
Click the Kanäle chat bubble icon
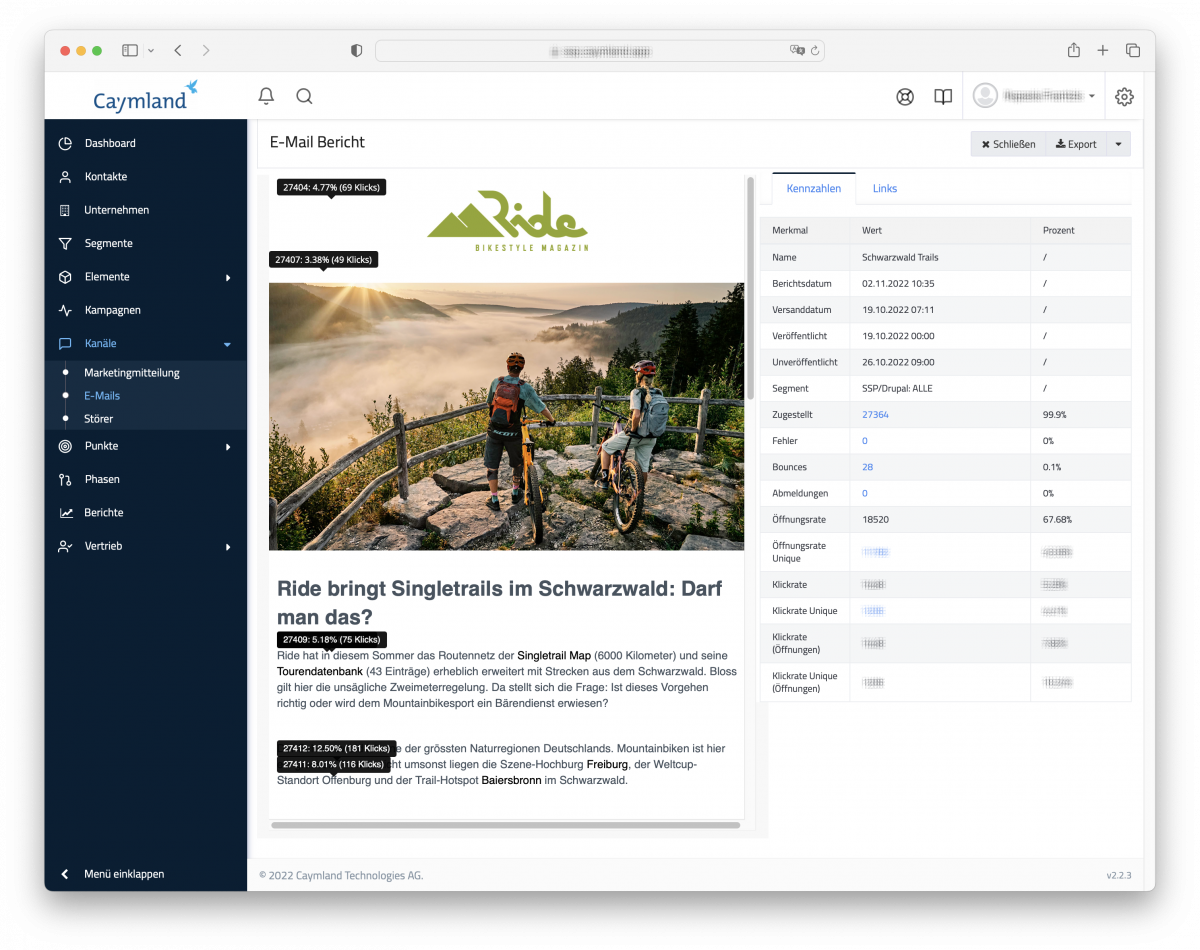pos(65,343)
